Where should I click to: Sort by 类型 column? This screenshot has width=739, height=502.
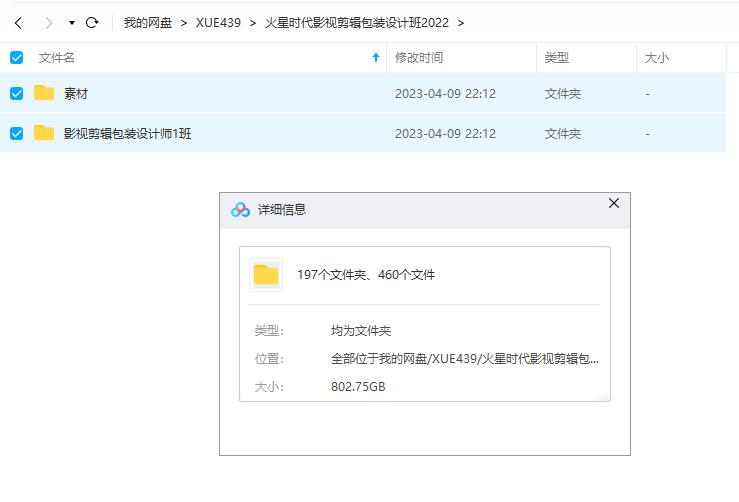point(557,58)
